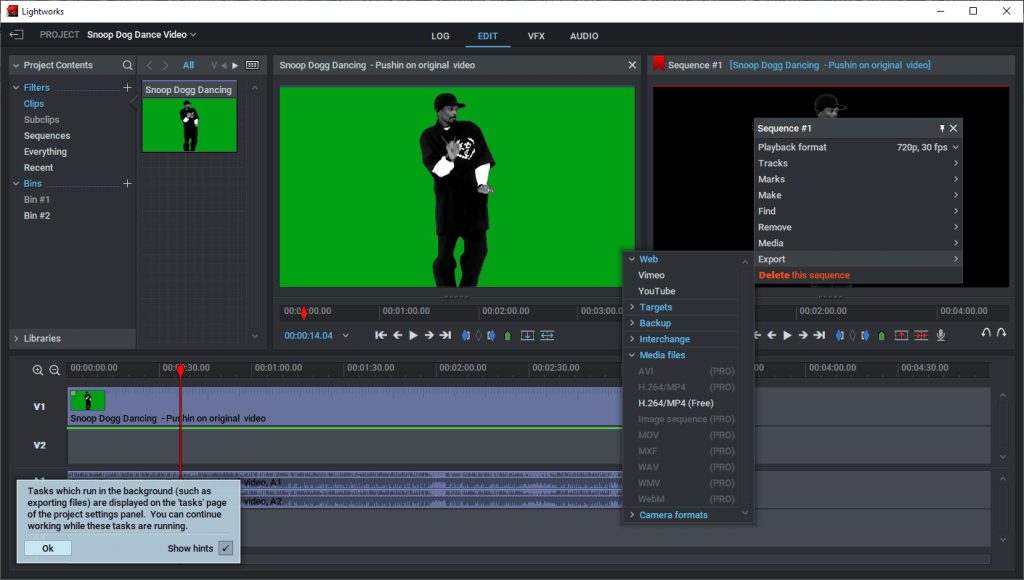Click Delete this sequence
Screen dimensions: 1024x580
pos(804,275)
